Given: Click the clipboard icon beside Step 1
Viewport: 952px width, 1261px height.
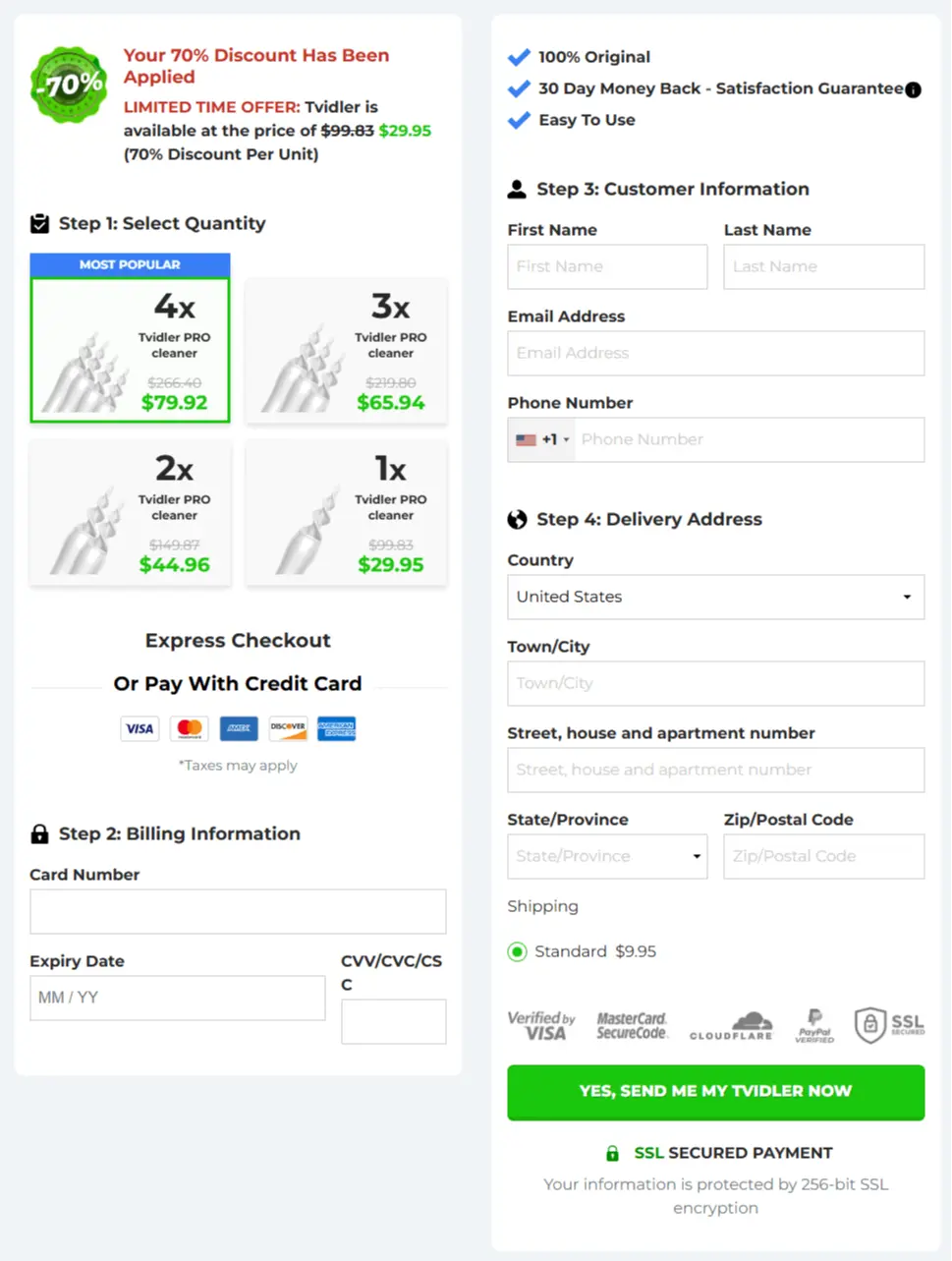Looking at the screenshot, I should (x=39, y=223).
